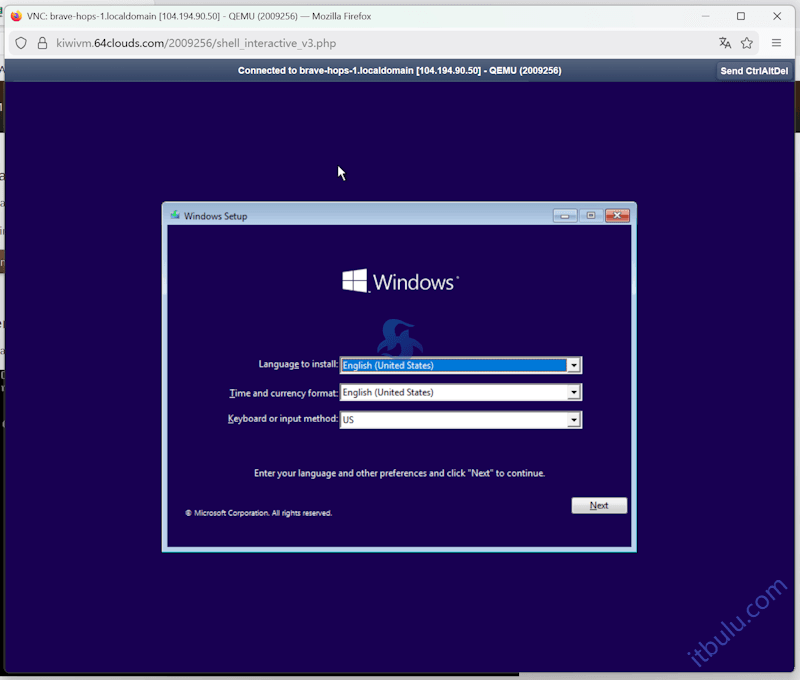Click the maximize icon on the Windows Setup dialog
800x680 pixels.
click(590, 215)
